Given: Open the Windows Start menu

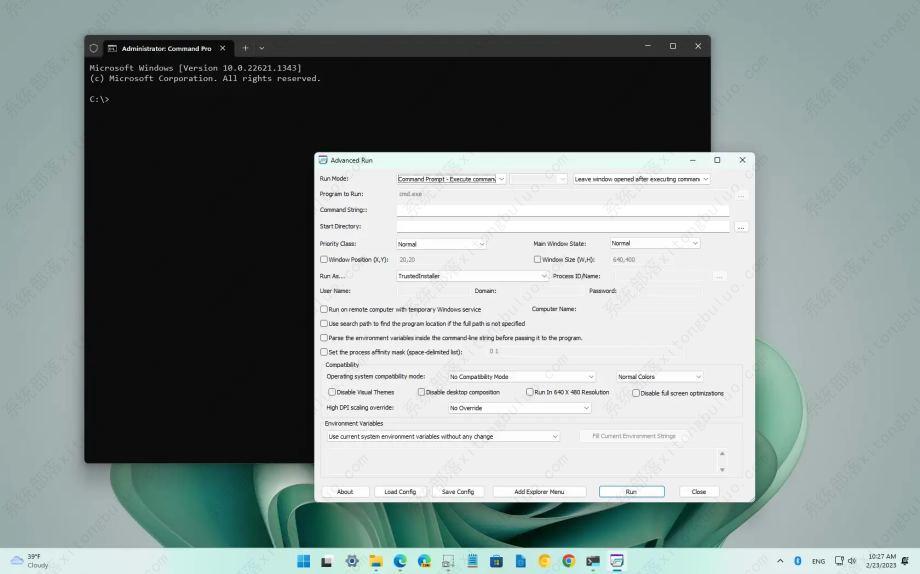Looking at the screenshot, I should click(x=303, y=561).
